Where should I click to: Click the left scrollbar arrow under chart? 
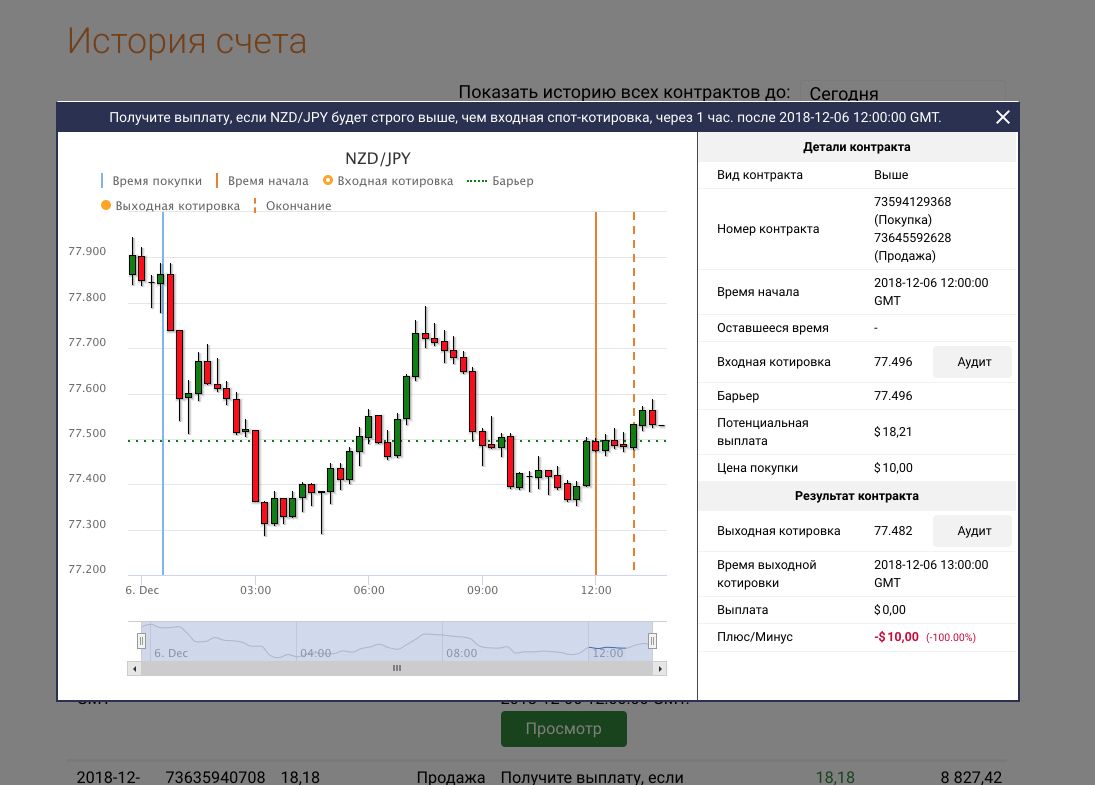[x=133, y=668]
